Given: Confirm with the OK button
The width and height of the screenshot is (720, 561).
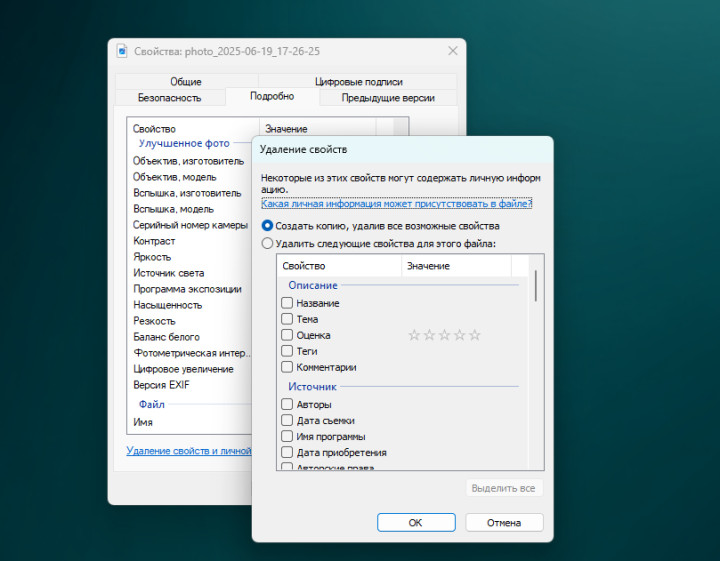Looking at the screenshot, I should [415, 522].
